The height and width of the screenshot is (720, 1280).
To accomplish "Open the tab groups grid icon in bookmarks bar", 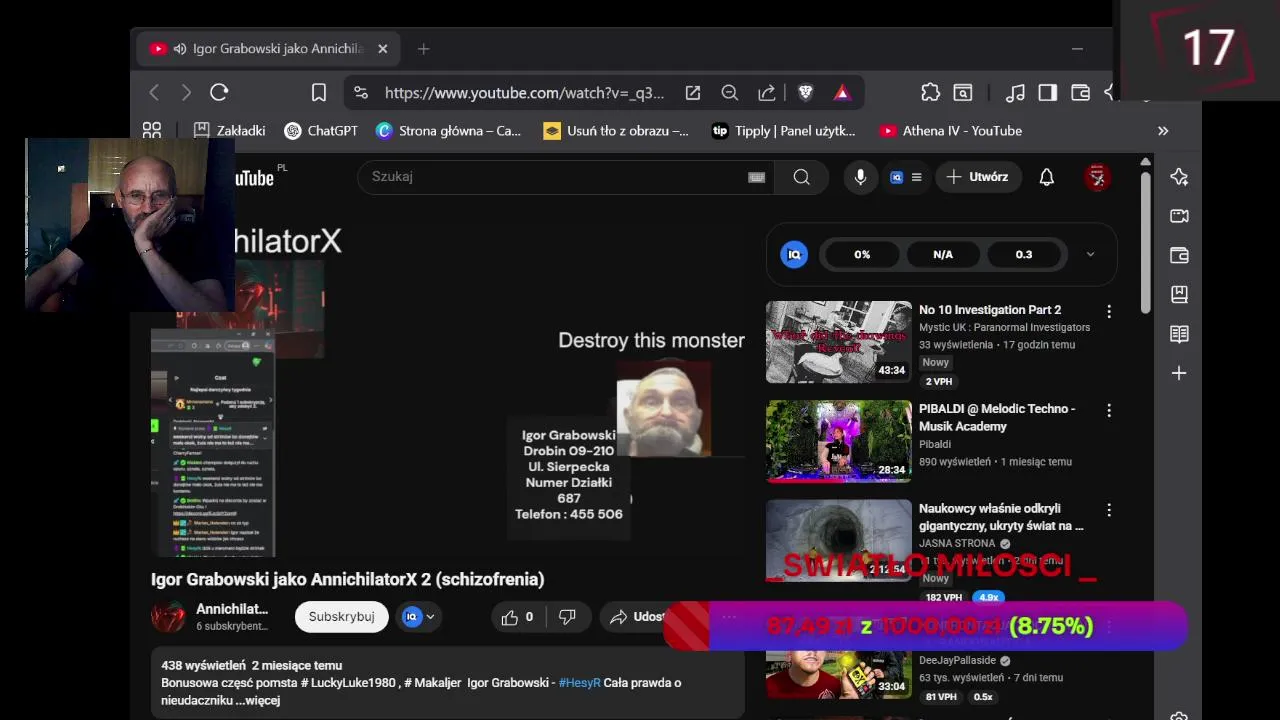I will 152,130.
